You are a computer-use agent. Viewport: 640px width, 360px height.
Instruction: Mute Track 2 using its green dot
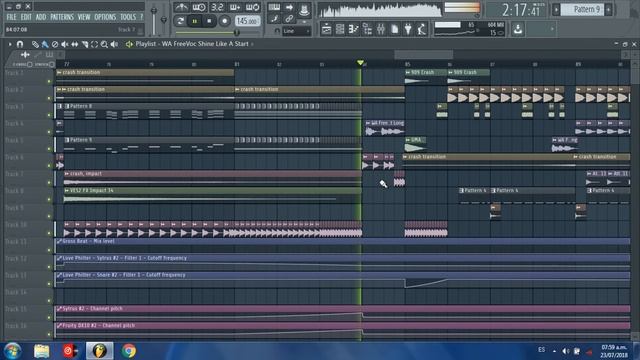tap(49, 98)
